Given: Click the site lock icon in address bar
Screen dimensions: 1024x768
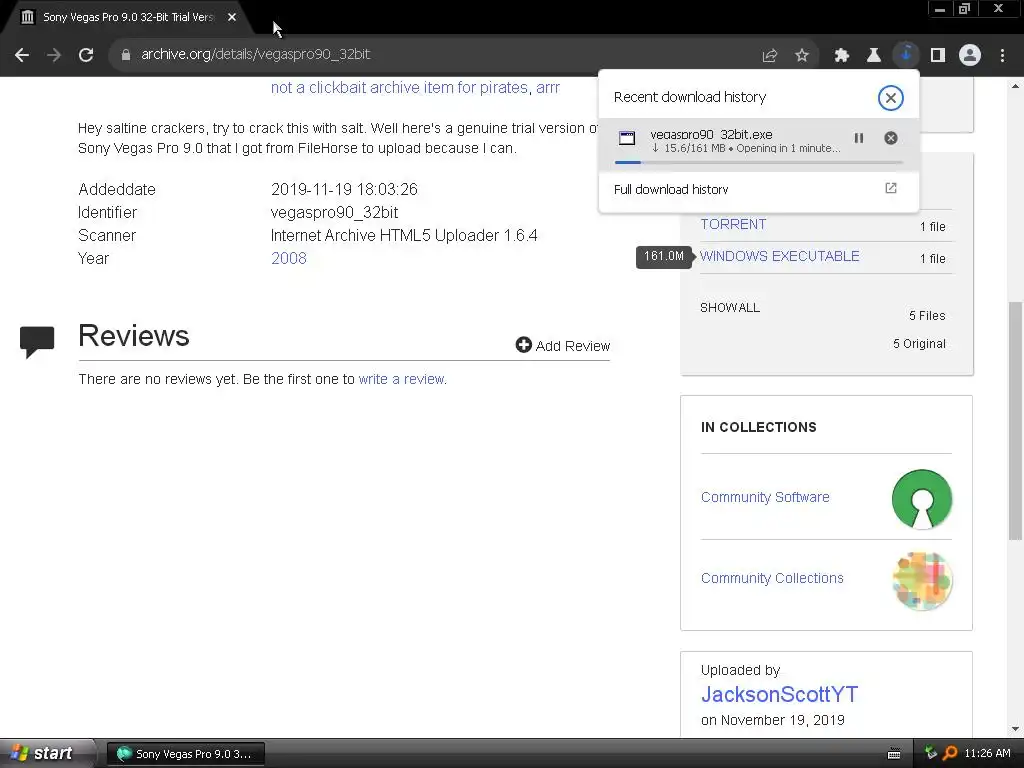Looking at the screenshot, I should 126,55.
